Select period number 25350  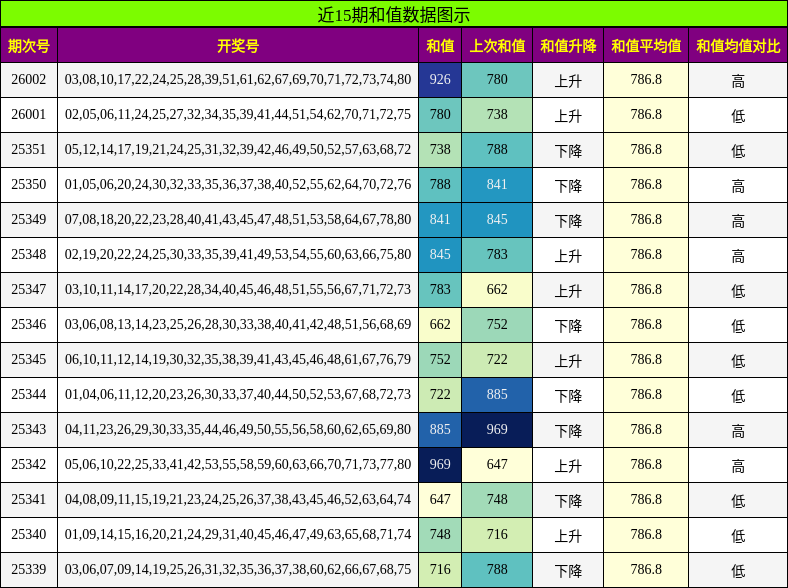(x=29, y=184)
